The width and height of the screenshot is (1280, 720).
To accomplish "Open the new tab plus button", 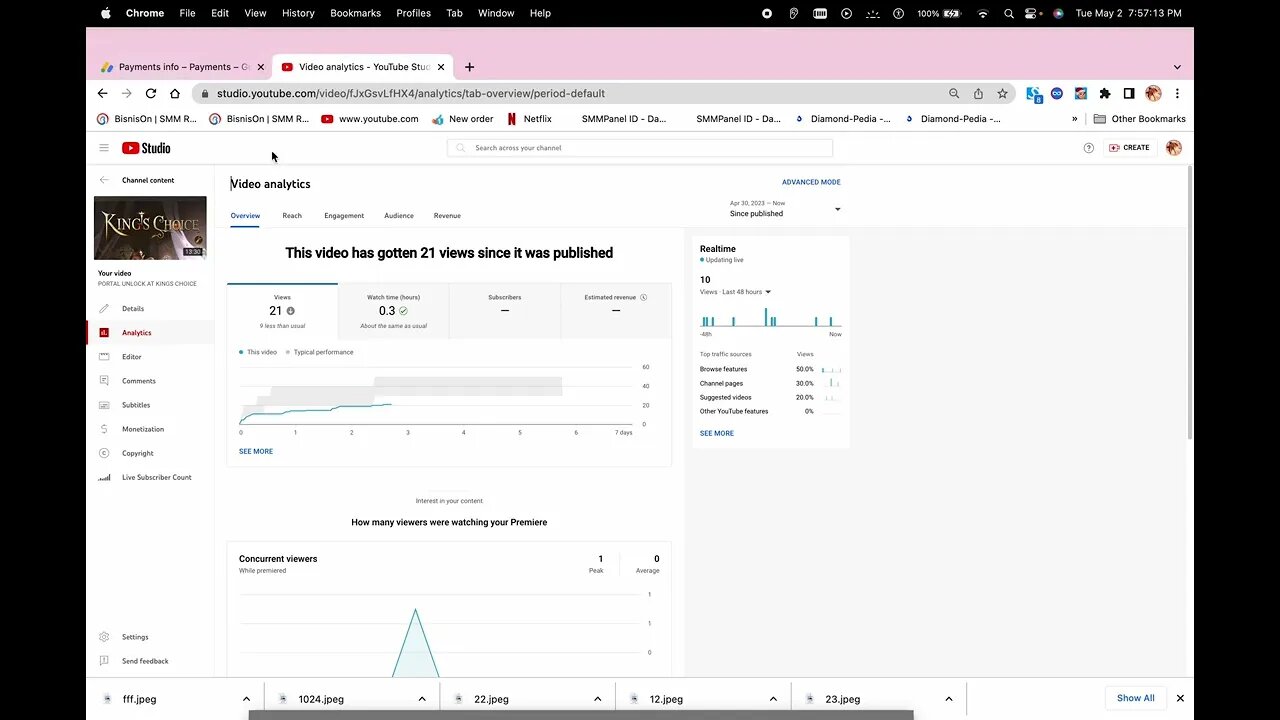I will (x=469, y=67).
